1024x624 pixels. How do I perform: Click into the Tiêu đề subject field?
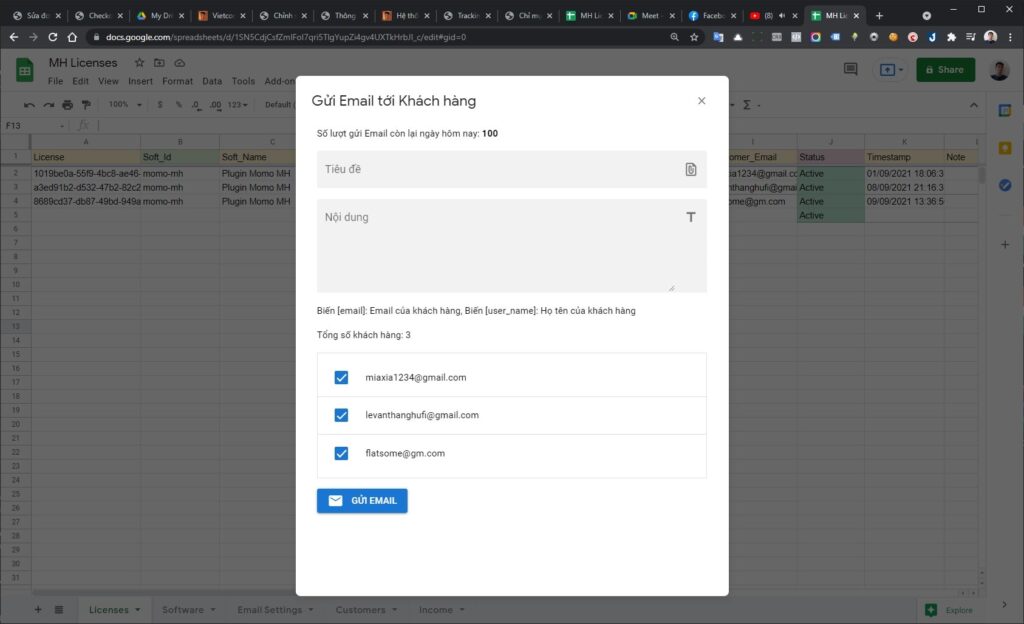(500, 169)
